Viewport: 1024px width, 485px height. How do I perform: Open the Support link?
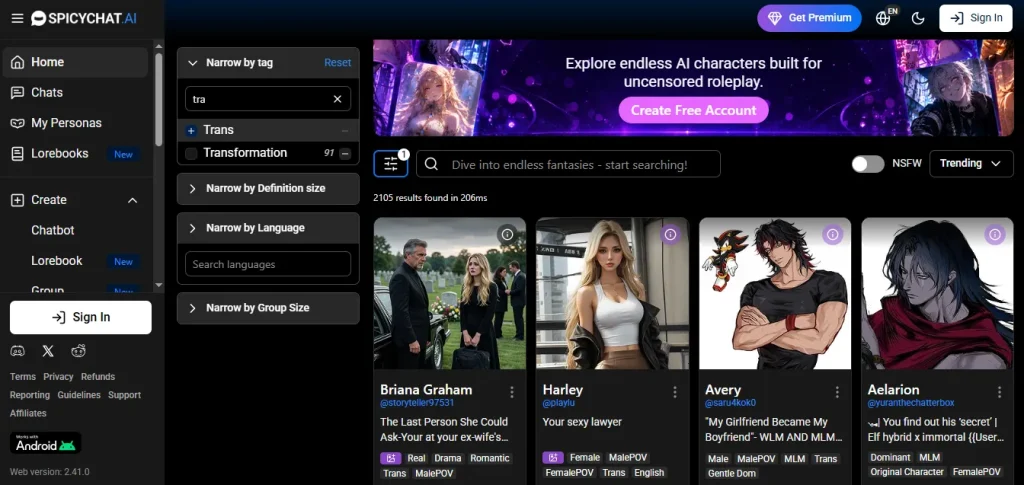point(124,395)
